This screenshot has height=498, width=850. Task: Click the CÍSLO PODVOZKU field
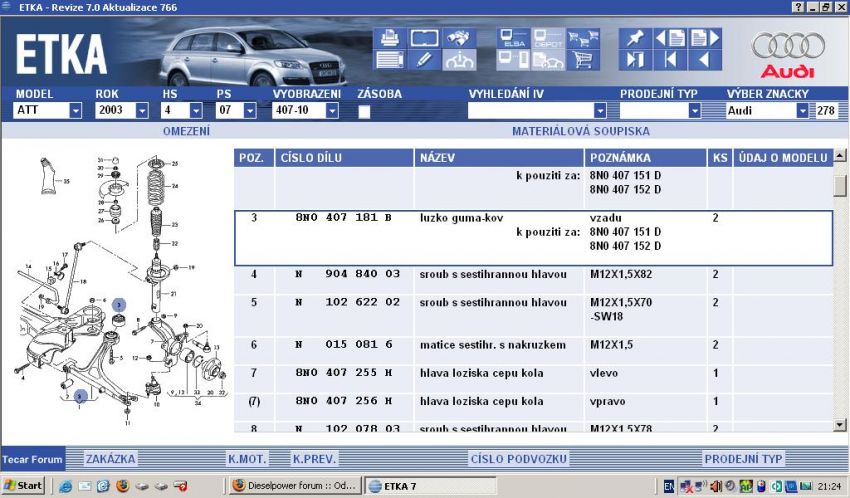tap(518, 459)
